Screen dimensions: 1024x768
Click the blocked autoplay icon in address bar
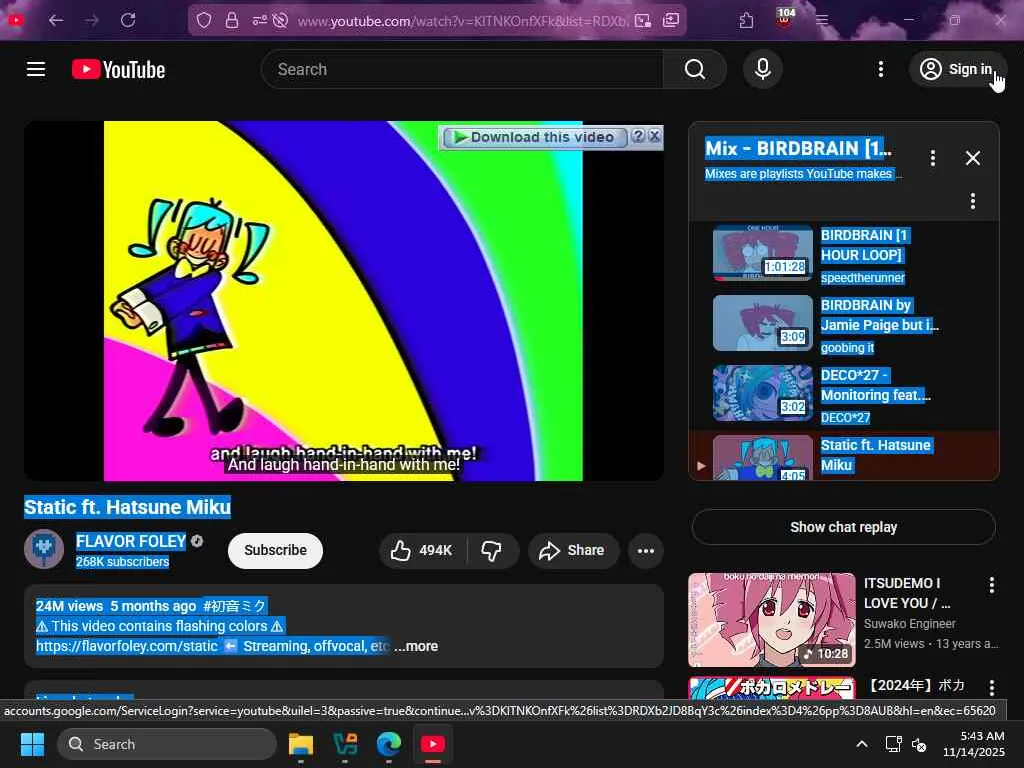pyautogui.click(x=280, y=21)
